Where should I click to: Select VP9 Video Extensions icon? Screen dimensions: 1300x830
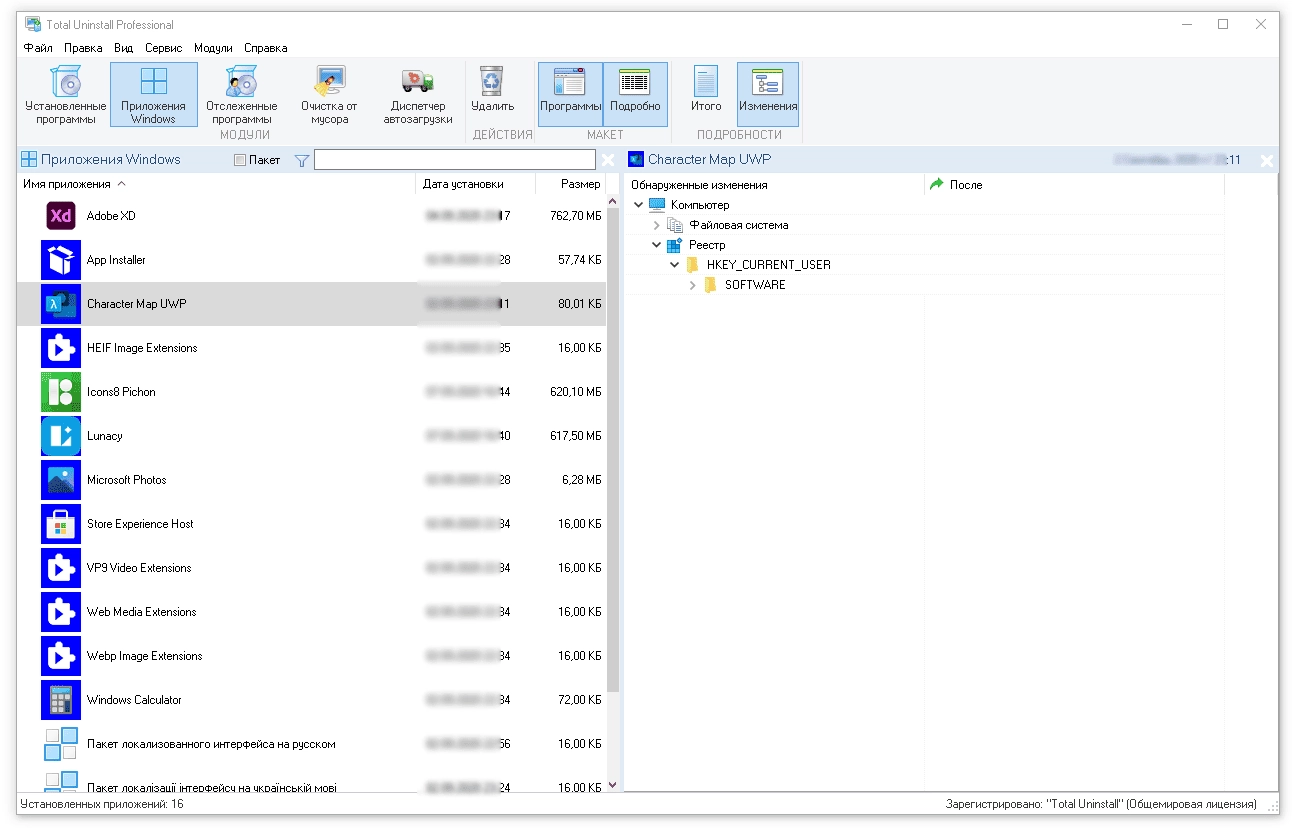[61, 568]
